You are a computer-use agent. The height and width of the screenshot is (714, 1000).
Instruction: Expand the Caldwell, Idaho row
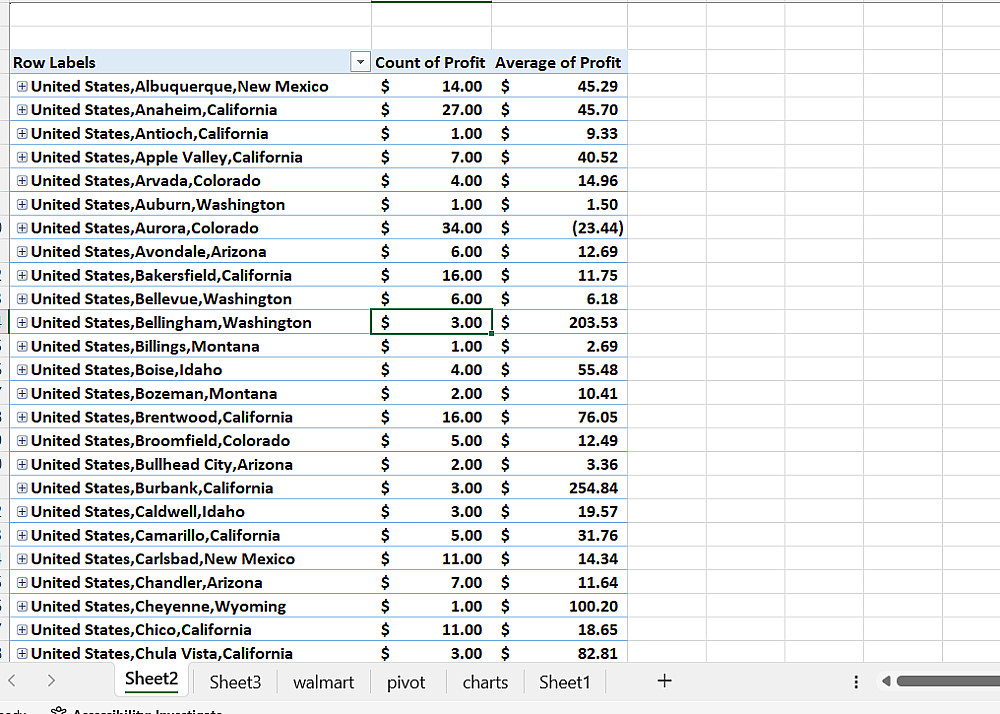[x=22, y=511]
